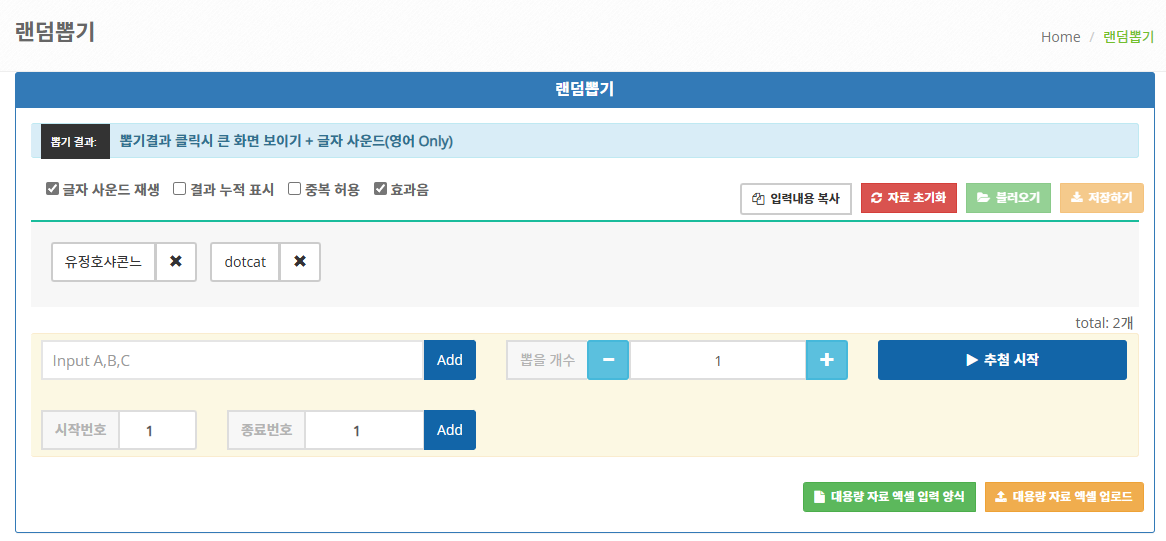Upload Excel via 대용량 자료 엑셀 업로드

[1064, 497]
